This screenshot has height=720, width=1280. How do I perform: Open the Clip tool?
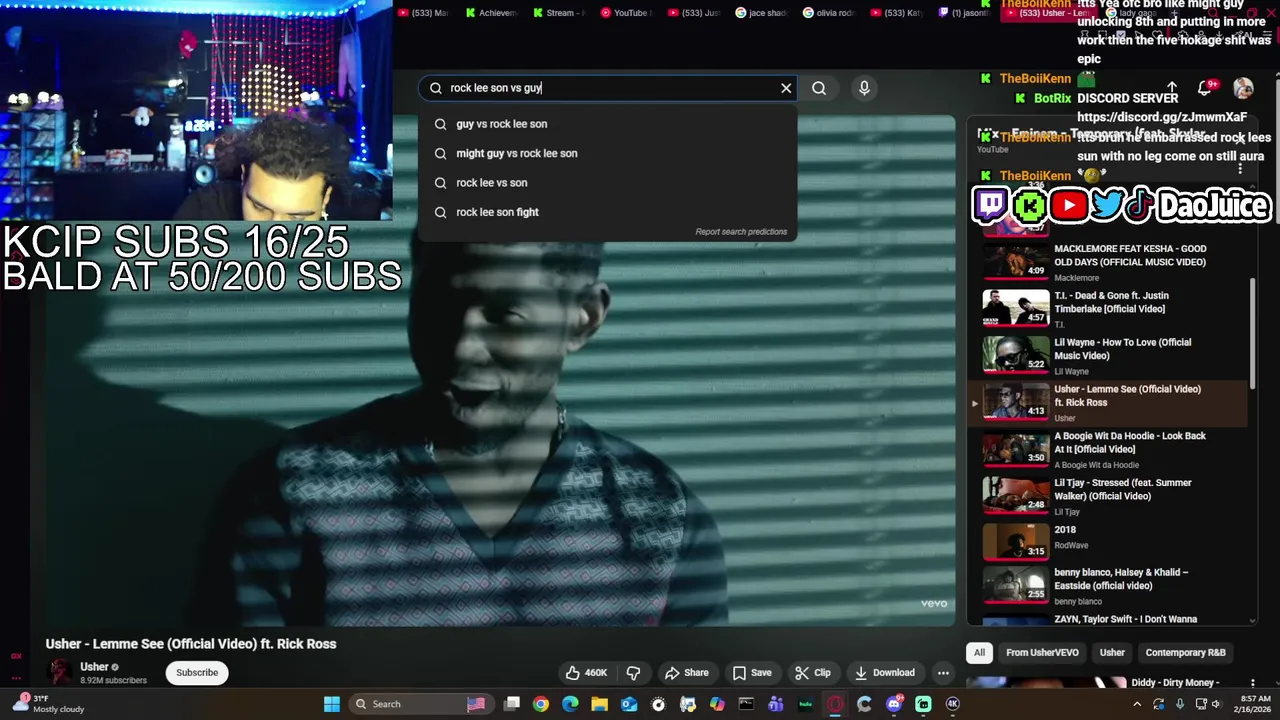point(813,673)
